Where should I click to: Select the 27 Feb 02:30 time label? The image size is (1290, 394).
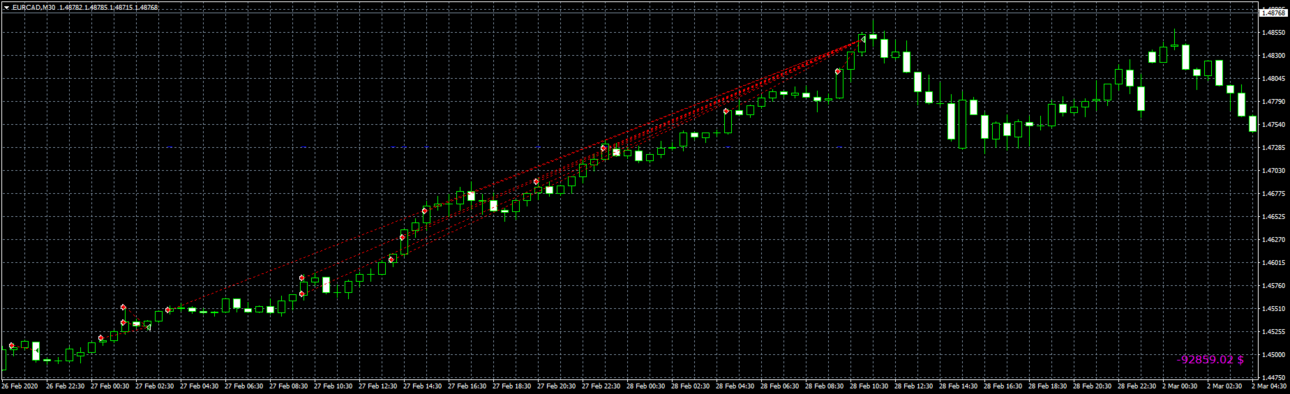click(155, 387)
